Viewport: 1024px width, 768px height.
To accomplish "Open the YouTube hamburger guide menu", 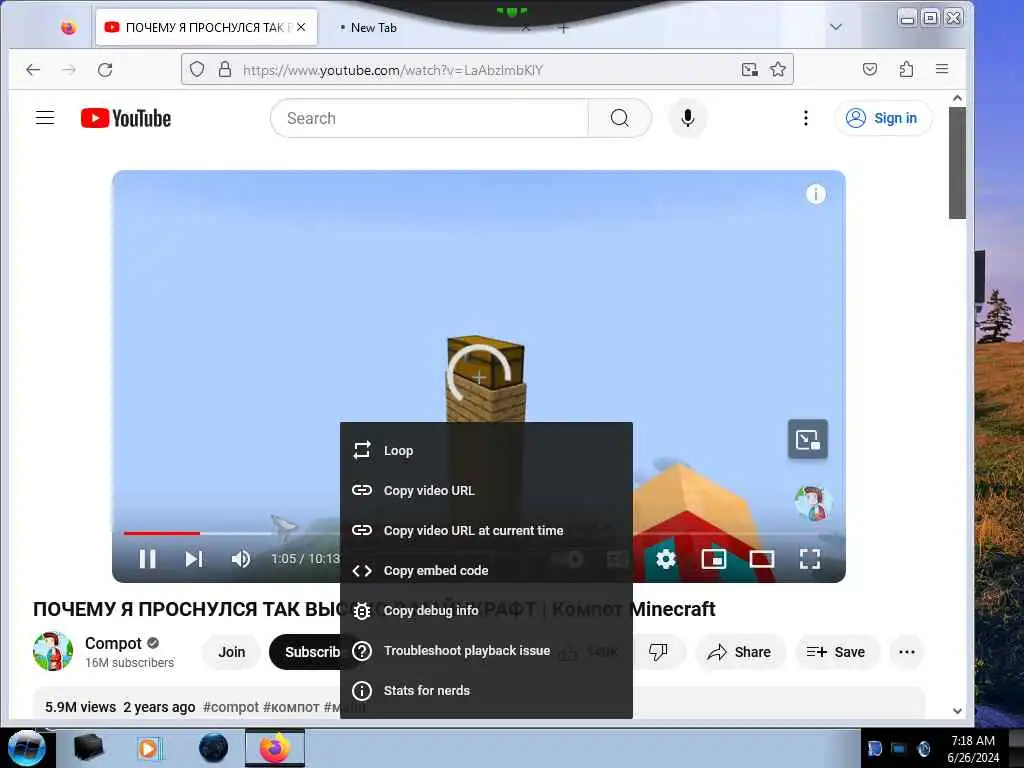I will coord(45,118).
